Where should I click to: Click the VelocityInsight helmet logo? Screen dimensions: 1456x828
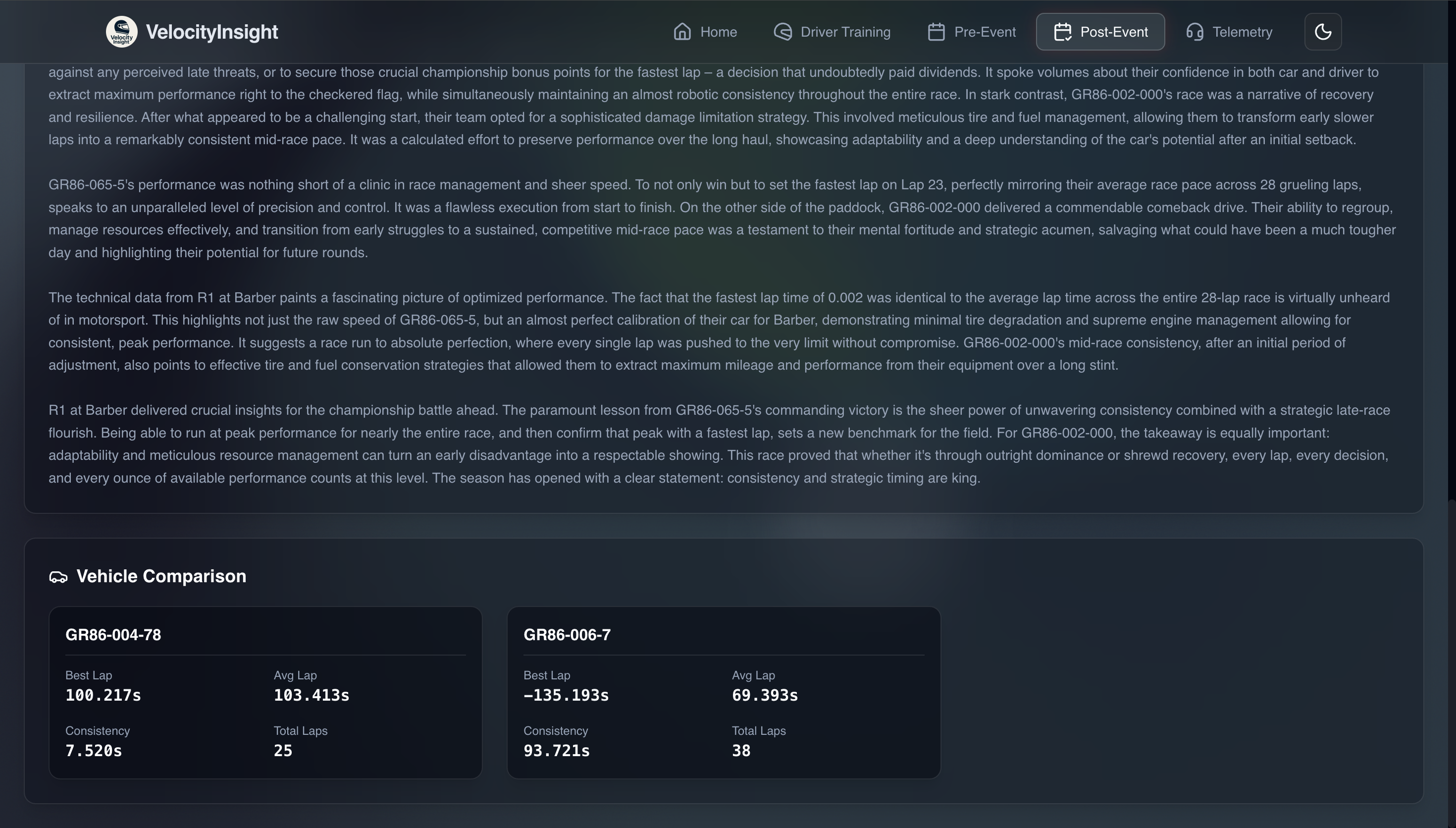point(122,32)
